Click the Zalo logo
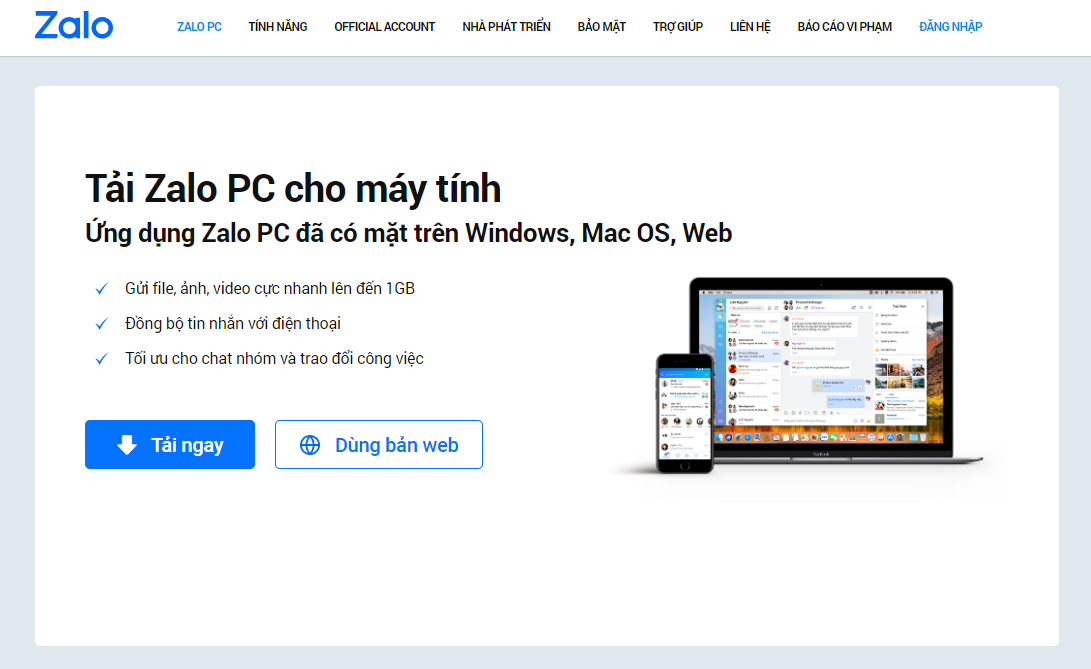The image size is (1091, 669). [x=74, y=26]
